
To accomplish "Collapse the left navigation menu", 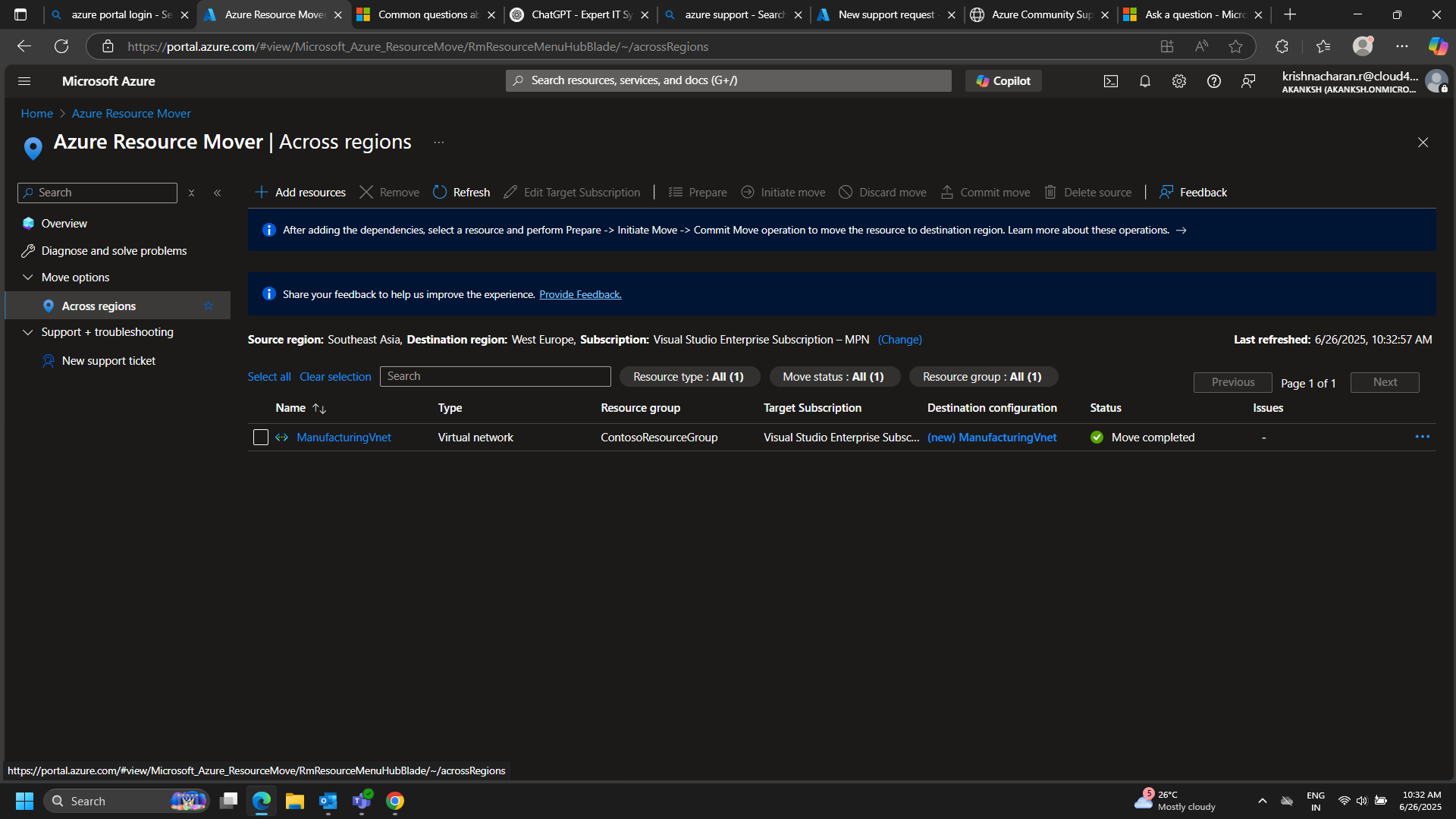I will [218, 193].
